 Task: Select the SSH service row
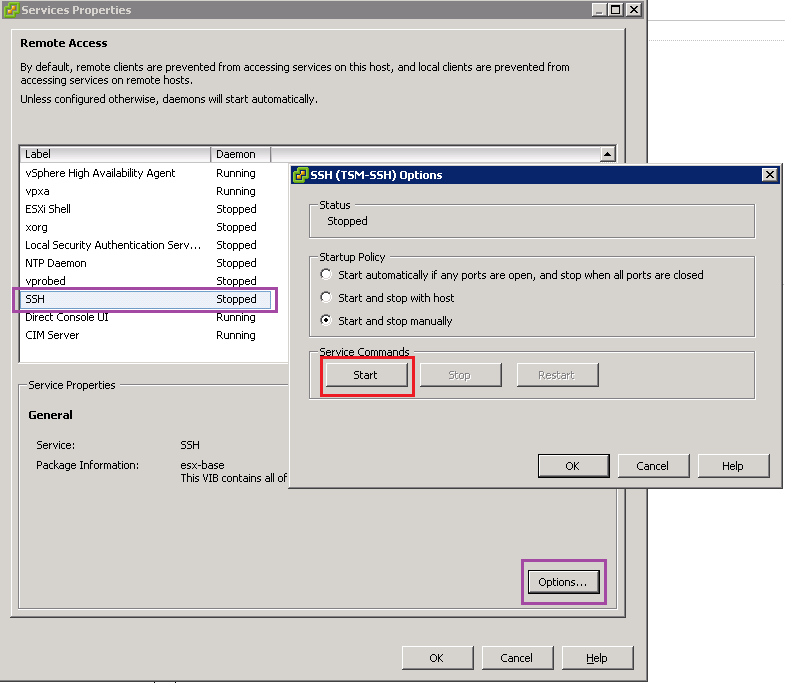[145, 299]
